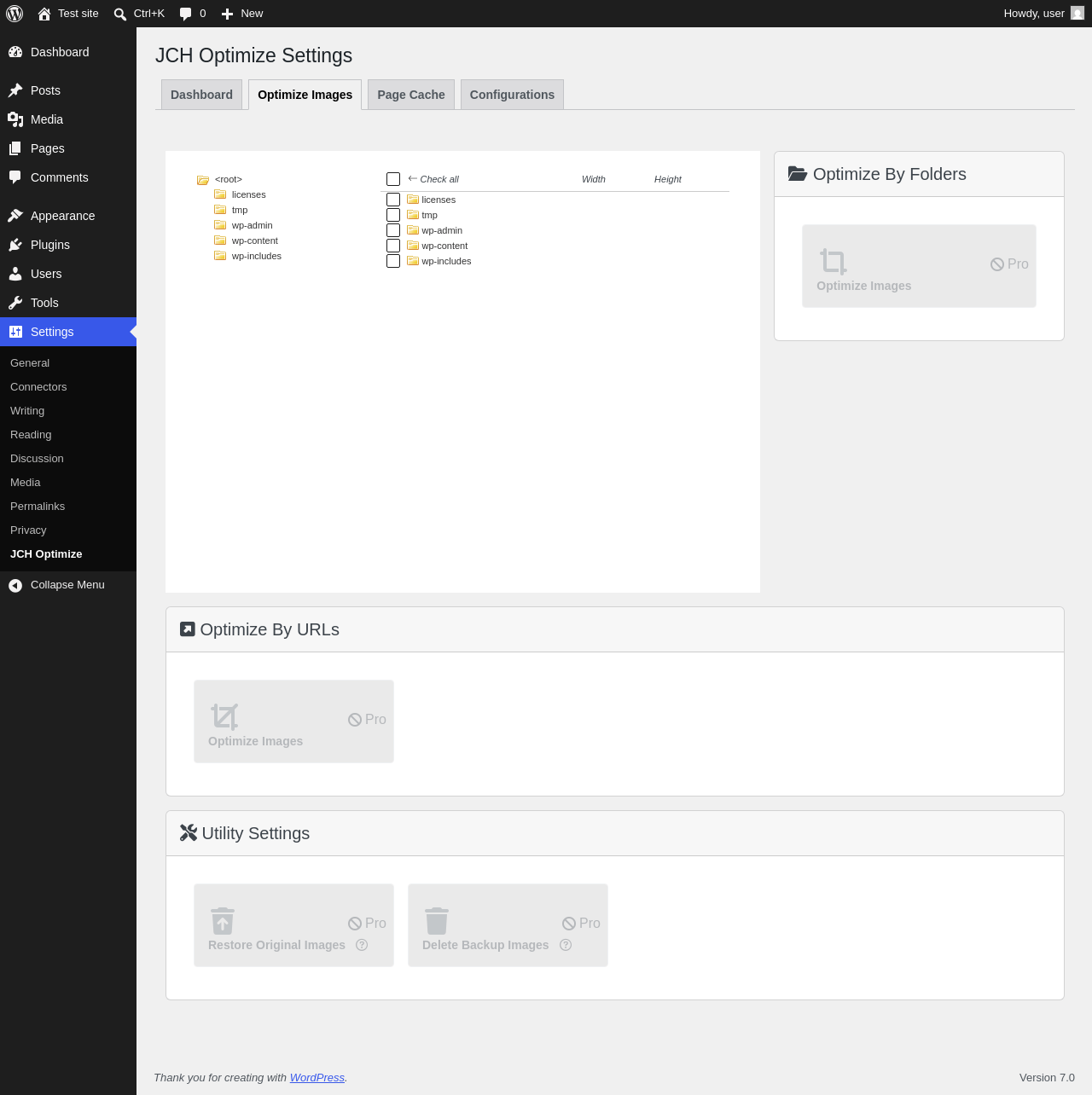Click the Delete Backup Images button
This screenshot has width=1092, height=1095.
[508, 925]
